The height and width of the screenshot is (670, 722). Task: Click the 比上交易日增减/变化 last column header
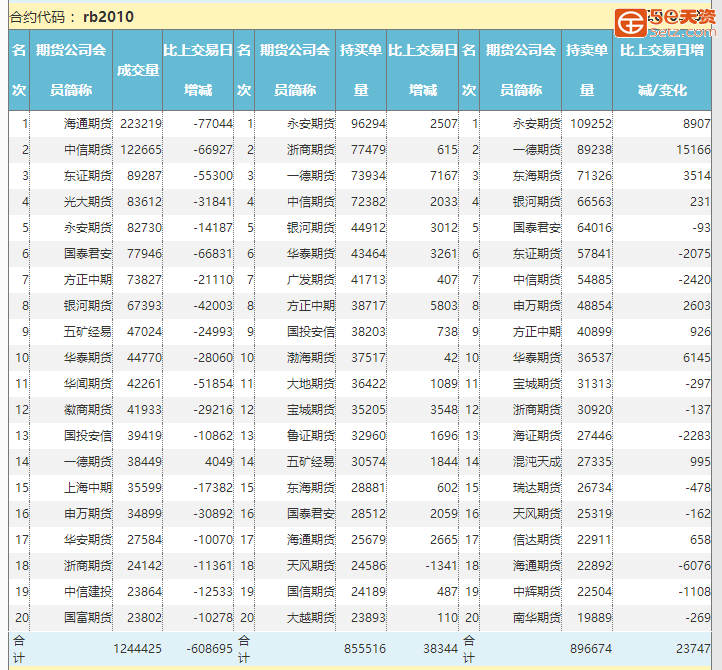[662, 70]
